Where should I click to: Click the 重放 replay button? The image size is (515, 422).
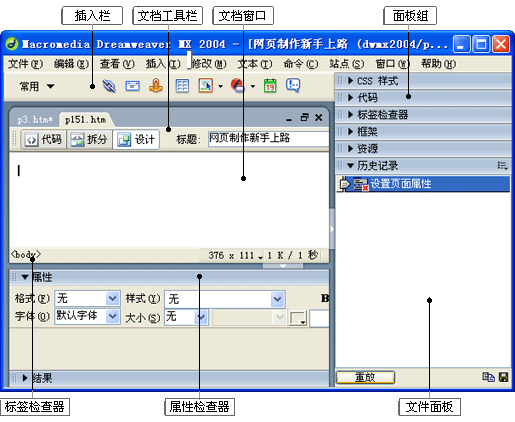click(365, 377)
